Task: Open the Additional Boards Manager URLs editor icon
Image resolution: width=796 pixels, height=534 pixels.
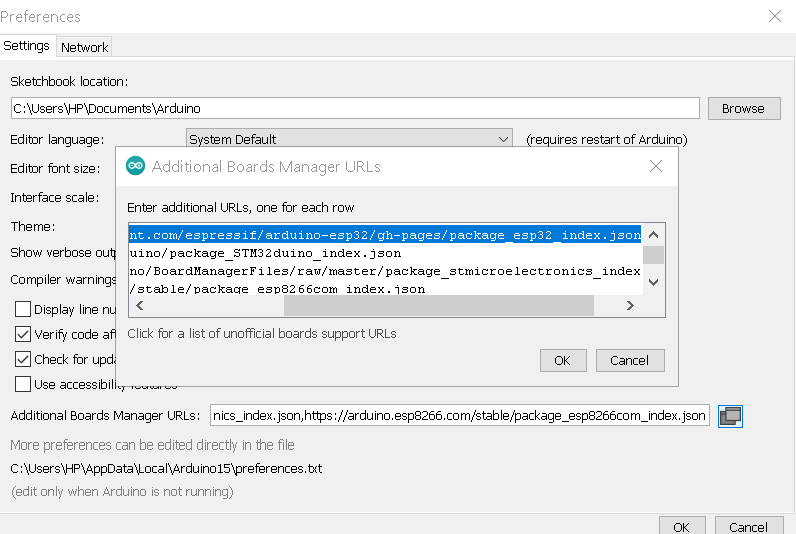Action: pos(730,416)
